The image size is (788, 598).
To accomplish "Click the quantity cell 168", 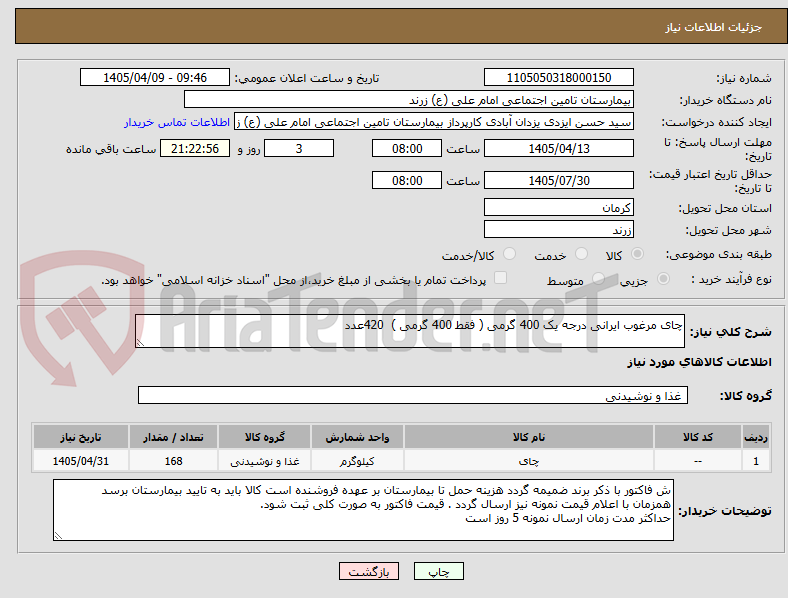I will coord(173,461).
